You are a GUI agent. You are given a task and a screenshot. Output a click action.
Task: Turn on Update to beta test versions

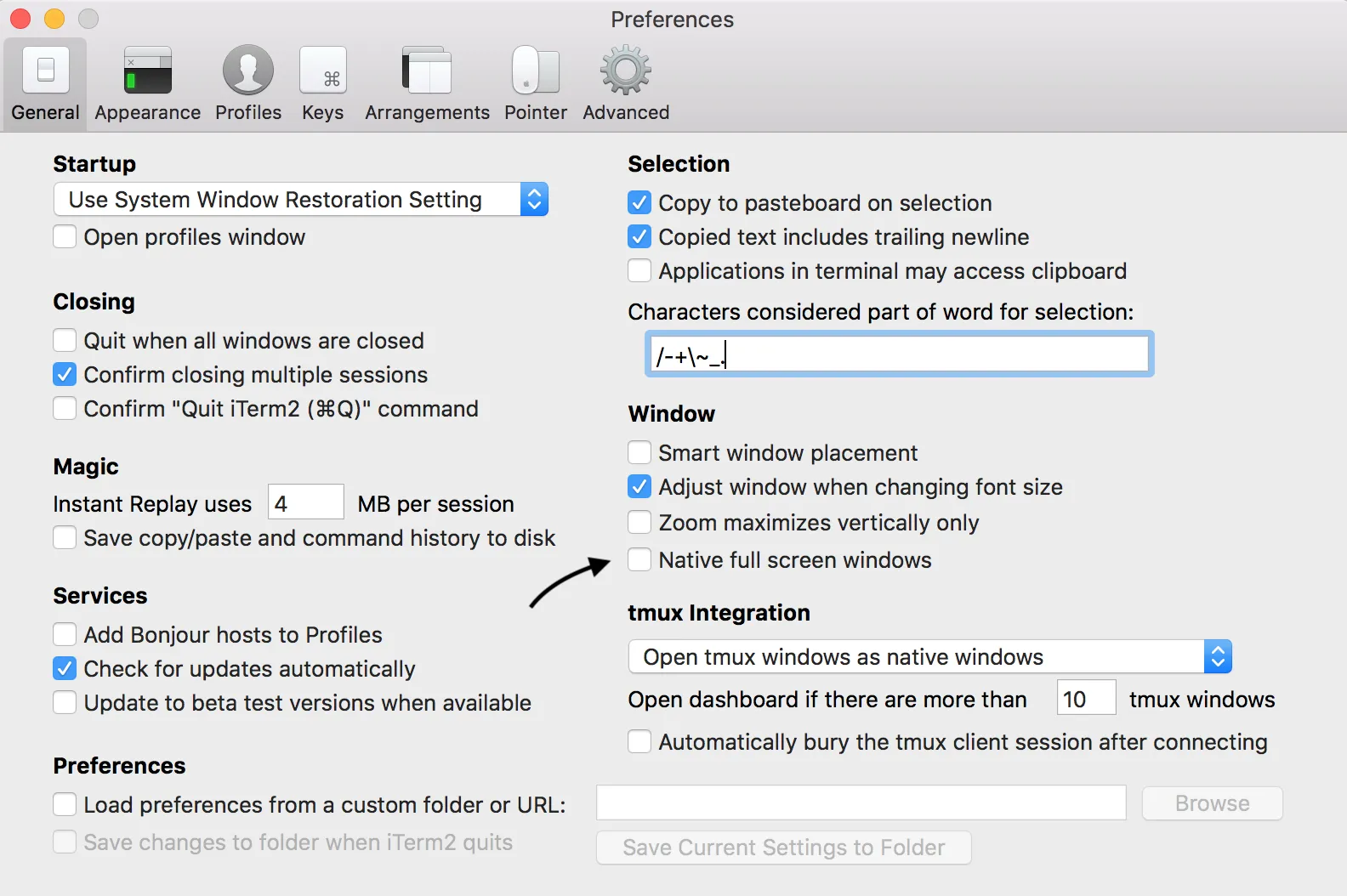(x=65, y=702)
